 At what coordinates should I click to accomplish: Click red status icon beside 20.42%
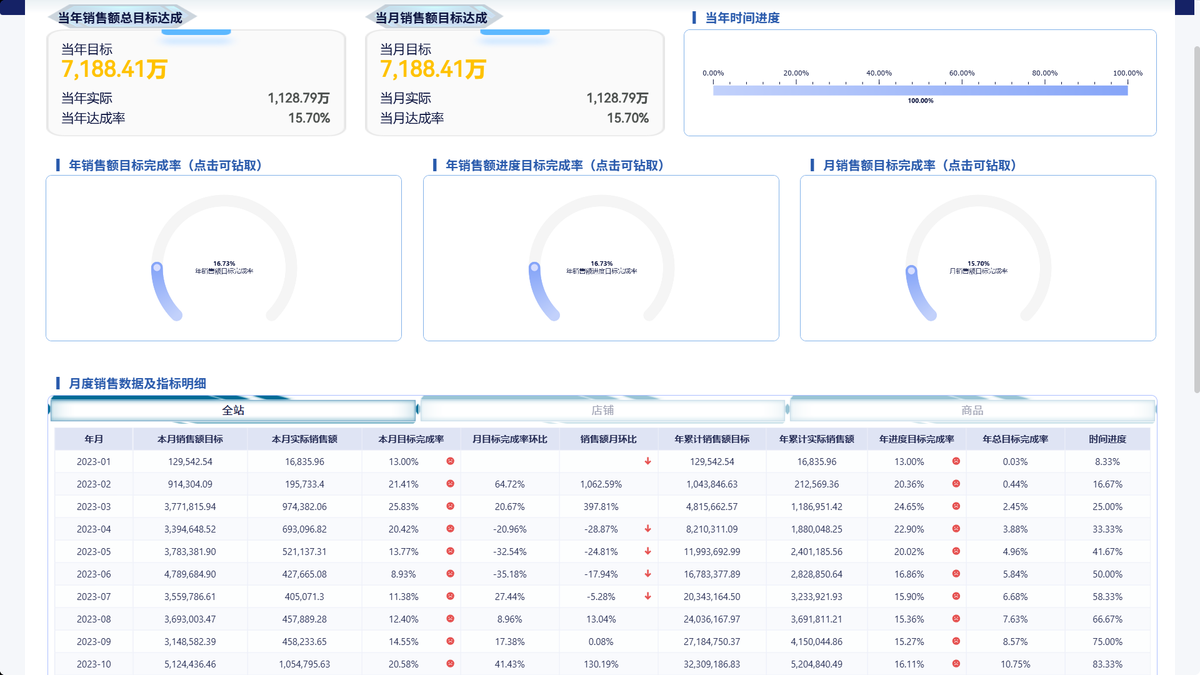click(450, 529)
